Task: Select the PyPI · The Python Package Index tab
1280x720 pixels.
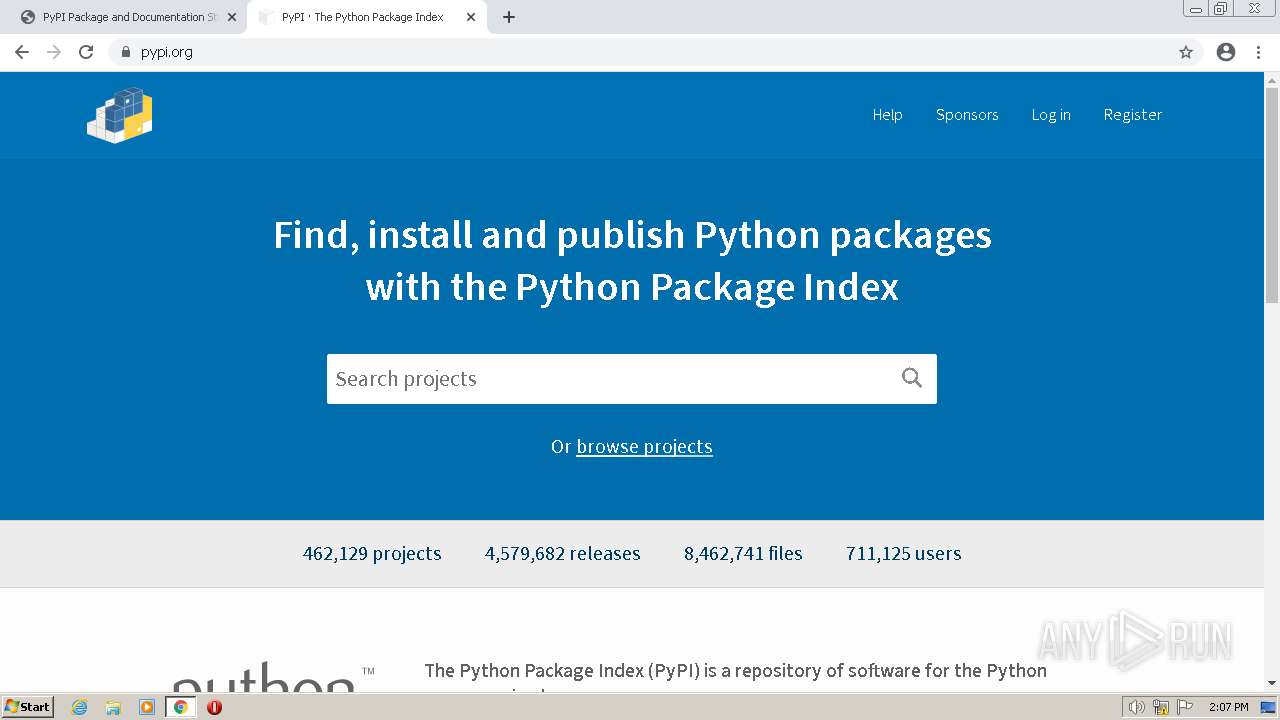Action: click(366, 17)
